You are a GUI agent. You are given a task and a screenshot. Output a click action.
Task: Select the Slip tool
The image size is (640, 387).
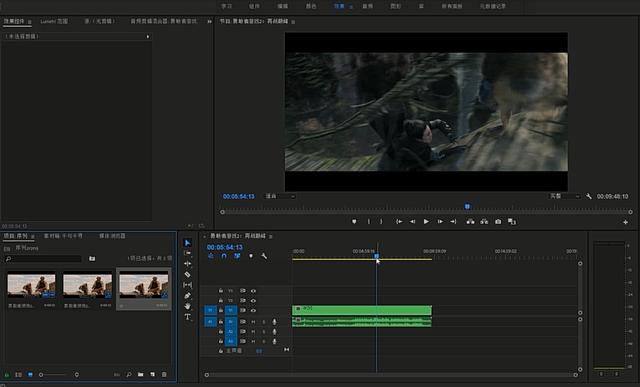click(187, 285)
